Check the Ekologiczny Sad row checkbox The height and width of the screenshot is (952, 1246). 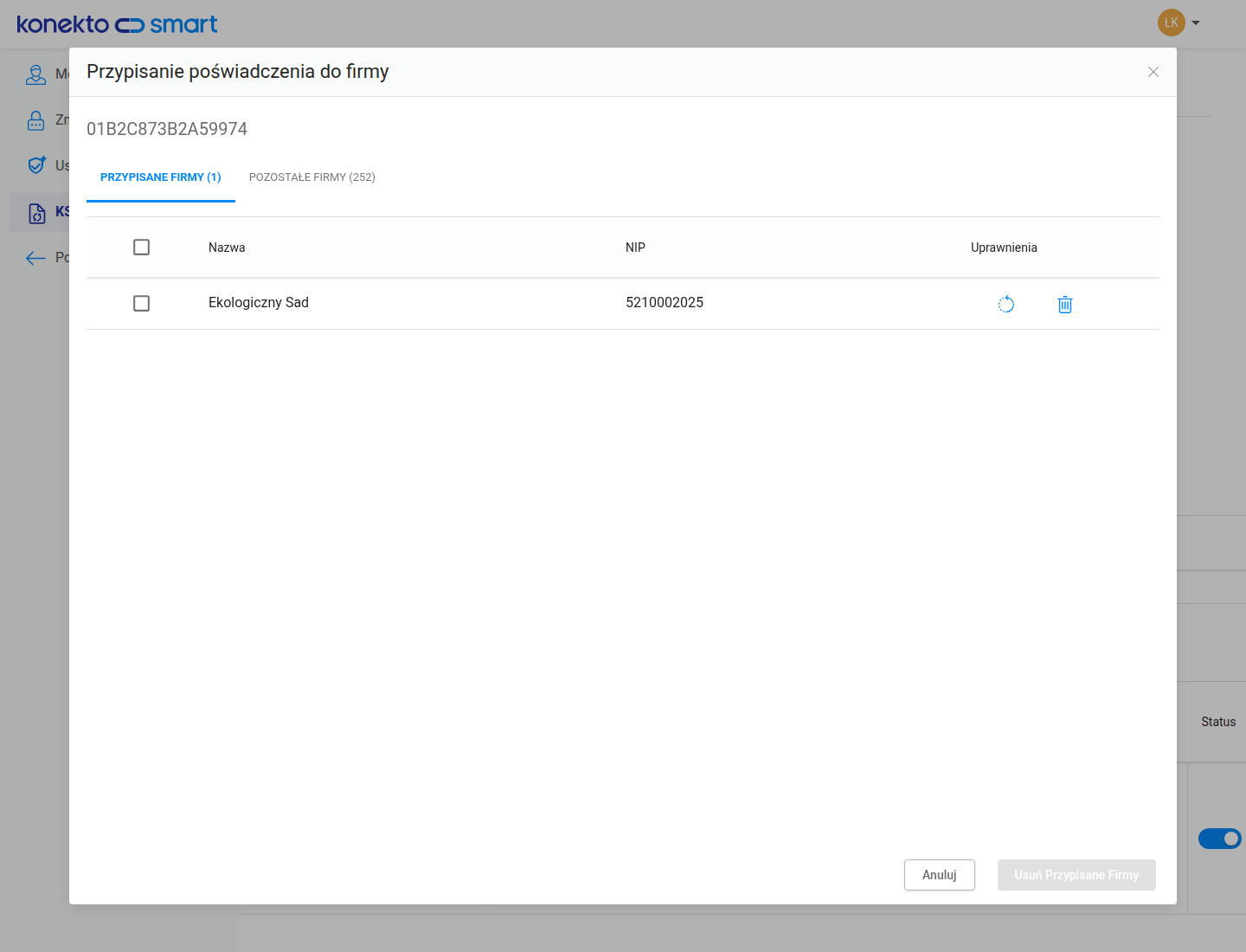tap(142, 303)
